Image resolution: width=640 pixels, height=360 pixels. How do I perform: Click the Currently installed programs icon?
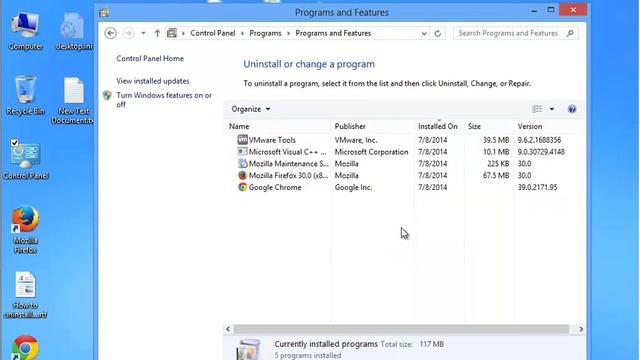click(249, 349)
